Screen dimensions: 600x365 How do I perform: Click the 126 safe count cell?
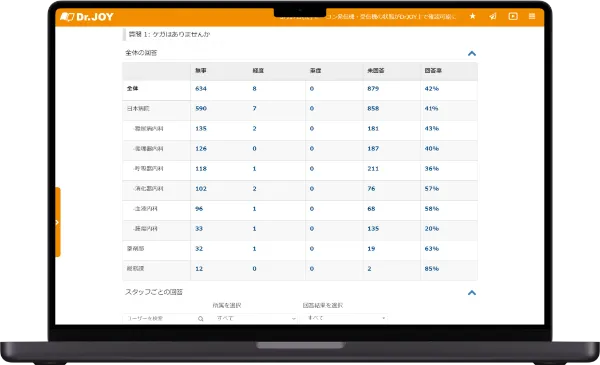(x=201, y=149)
